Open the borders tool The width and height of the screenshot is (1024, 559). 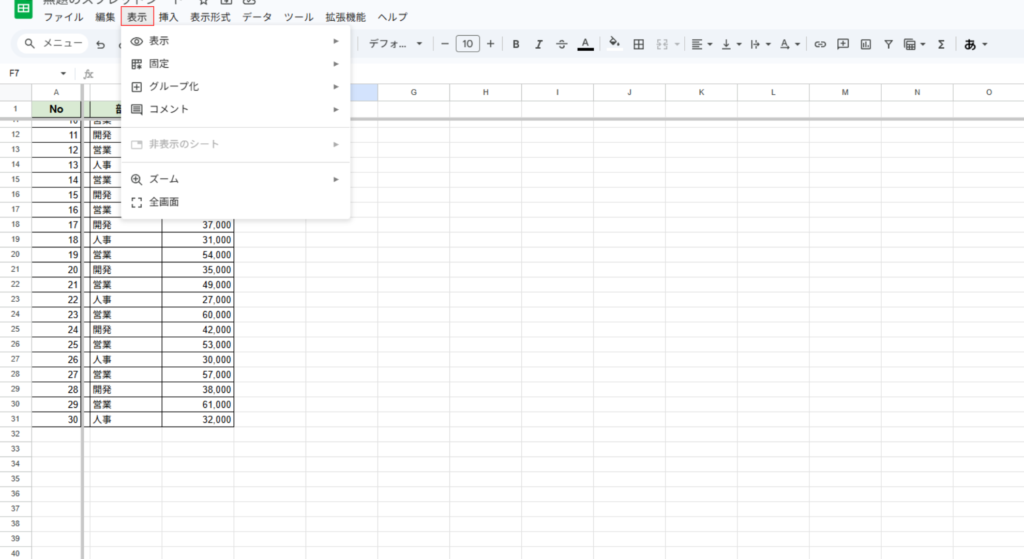639,44
